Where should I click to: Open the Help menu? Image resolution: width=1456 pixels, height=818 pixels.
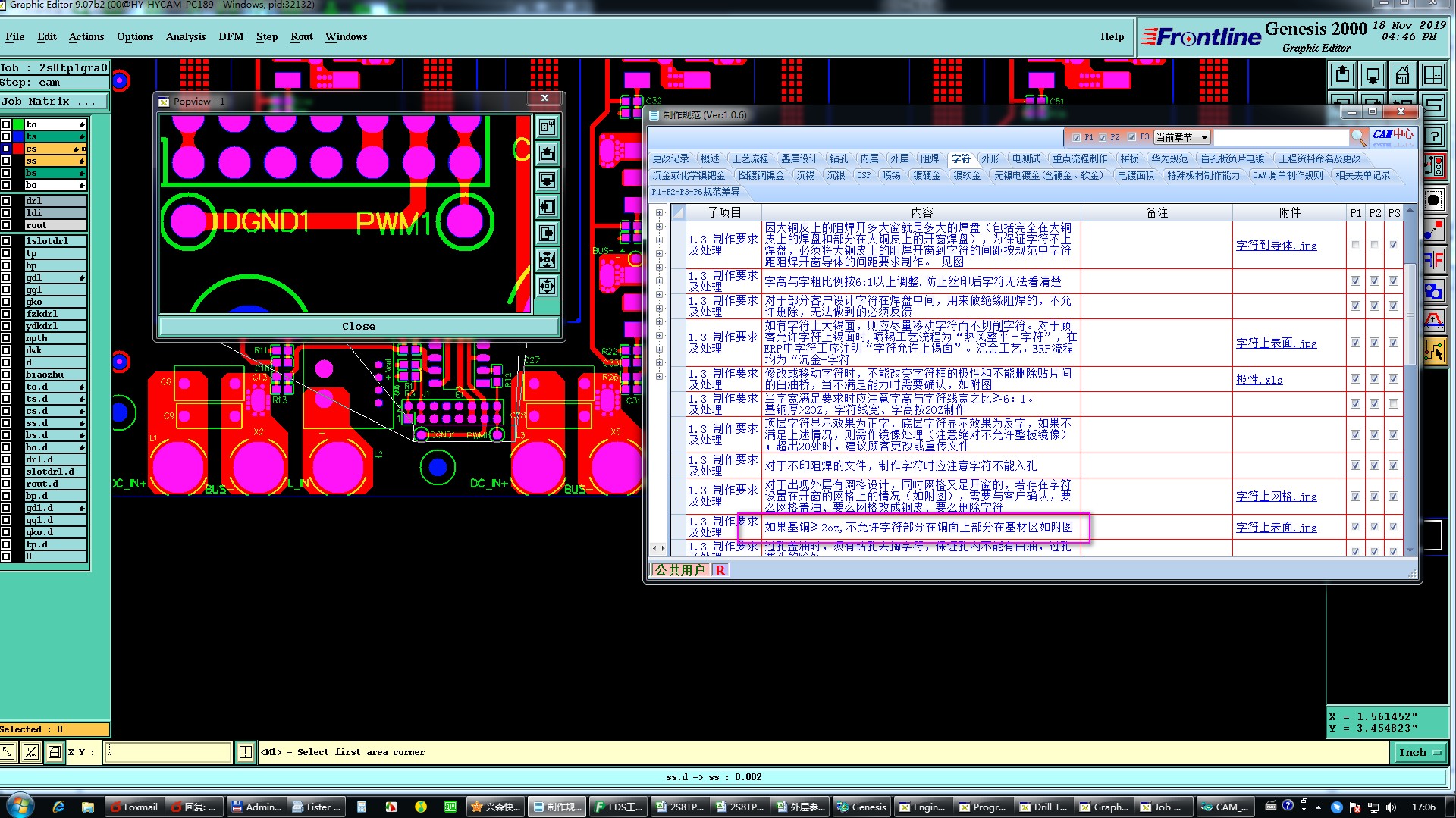[x=1112, y=36]
